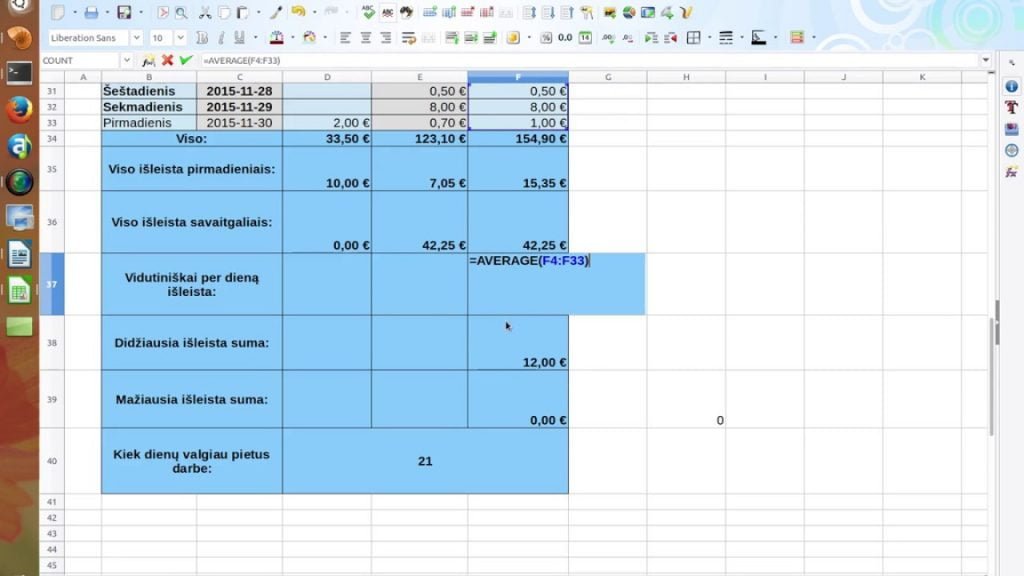The width and height of the screenshot is (1024, 576).
Task: Open Functions panel in the sidebar
Action: coord(1012,172)
